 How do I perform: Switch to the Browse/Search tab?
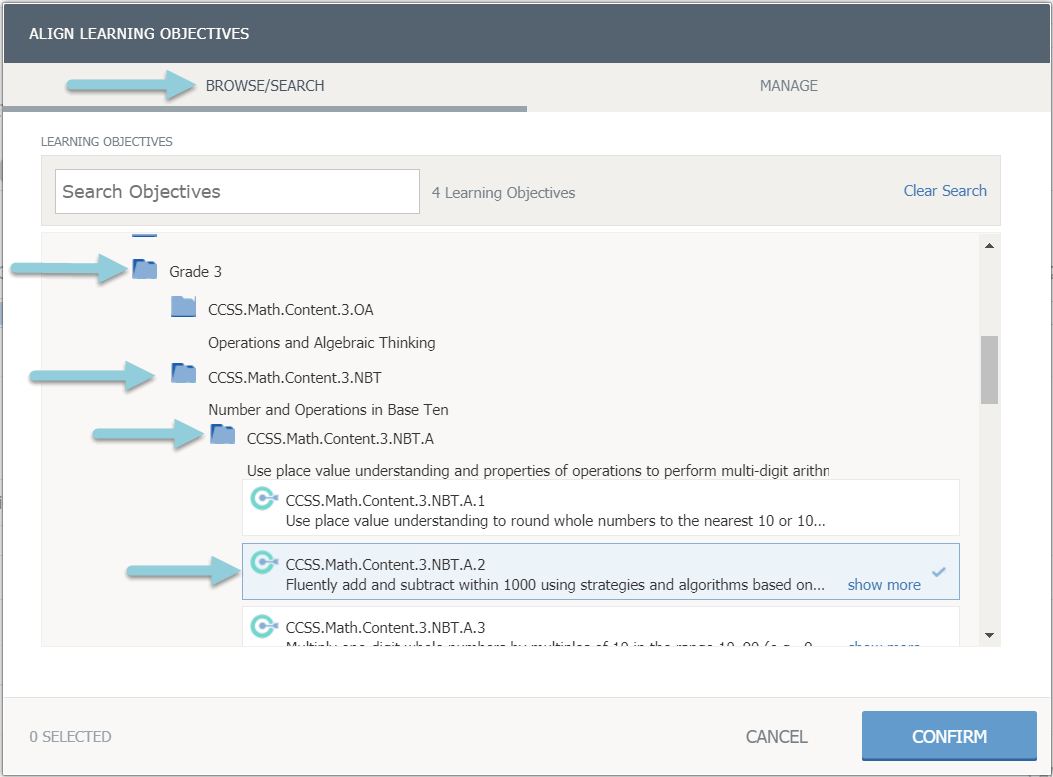pyautogui.click(x=265, y=86)
